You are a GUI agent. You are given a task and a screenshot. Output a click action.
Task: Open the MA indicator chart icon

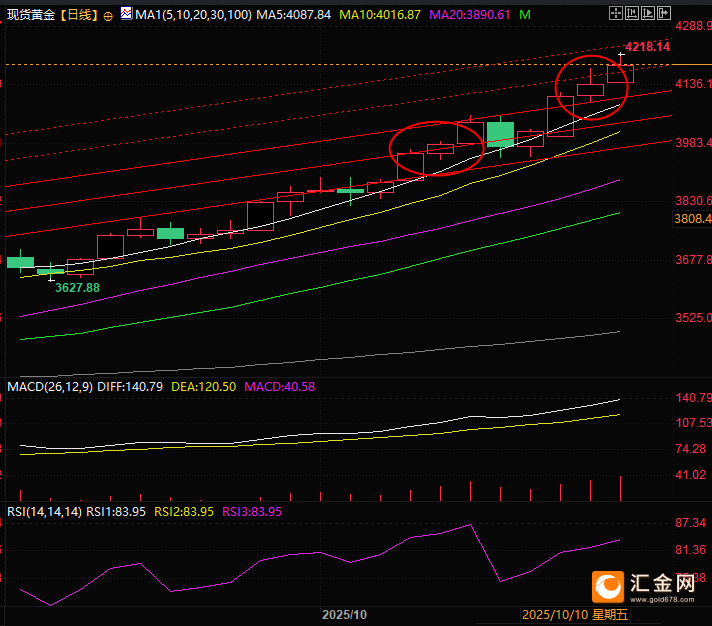[x=125, y=15]
